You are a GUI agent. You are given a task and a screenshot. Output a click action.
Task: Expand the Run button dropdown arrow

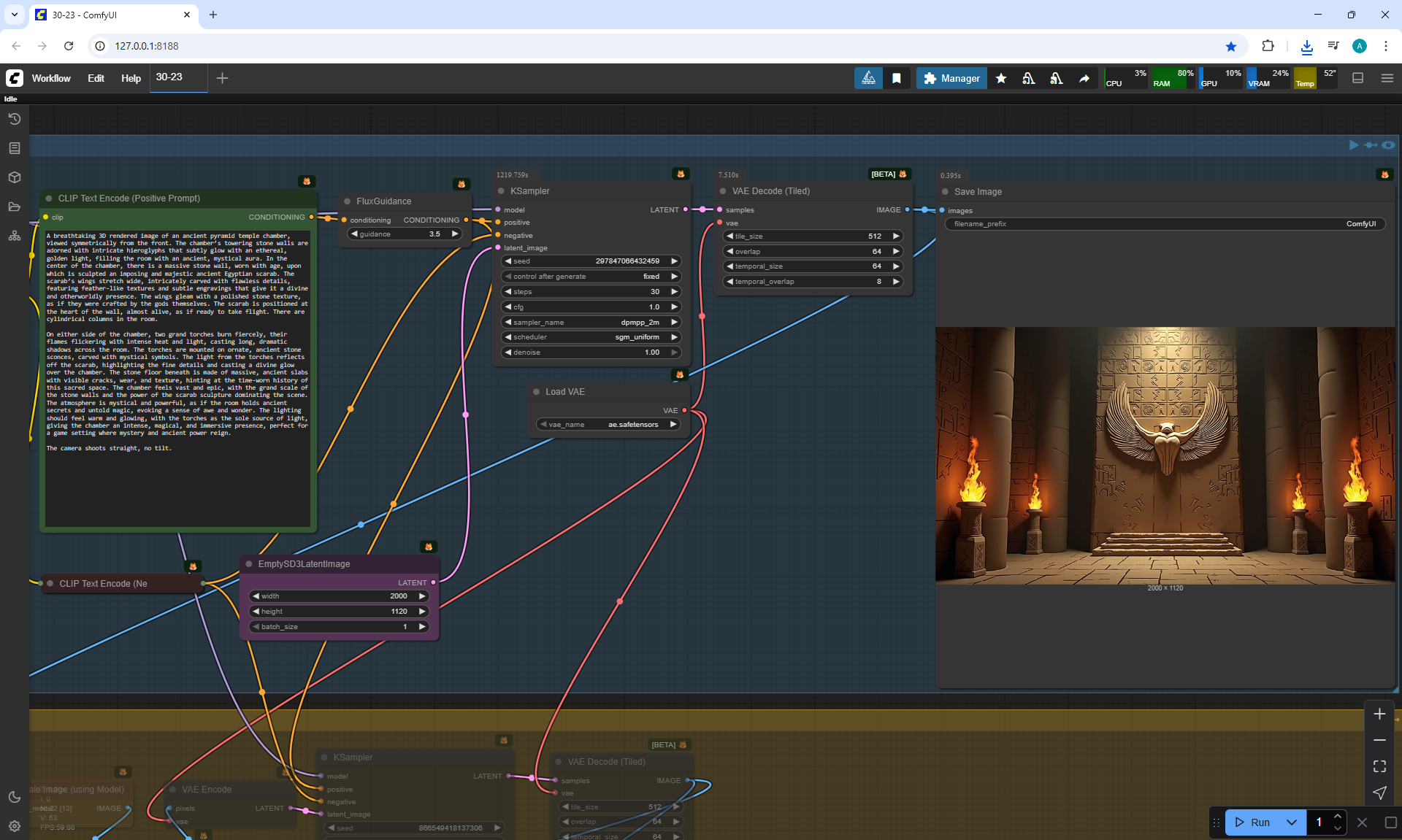pos(1292,822)
